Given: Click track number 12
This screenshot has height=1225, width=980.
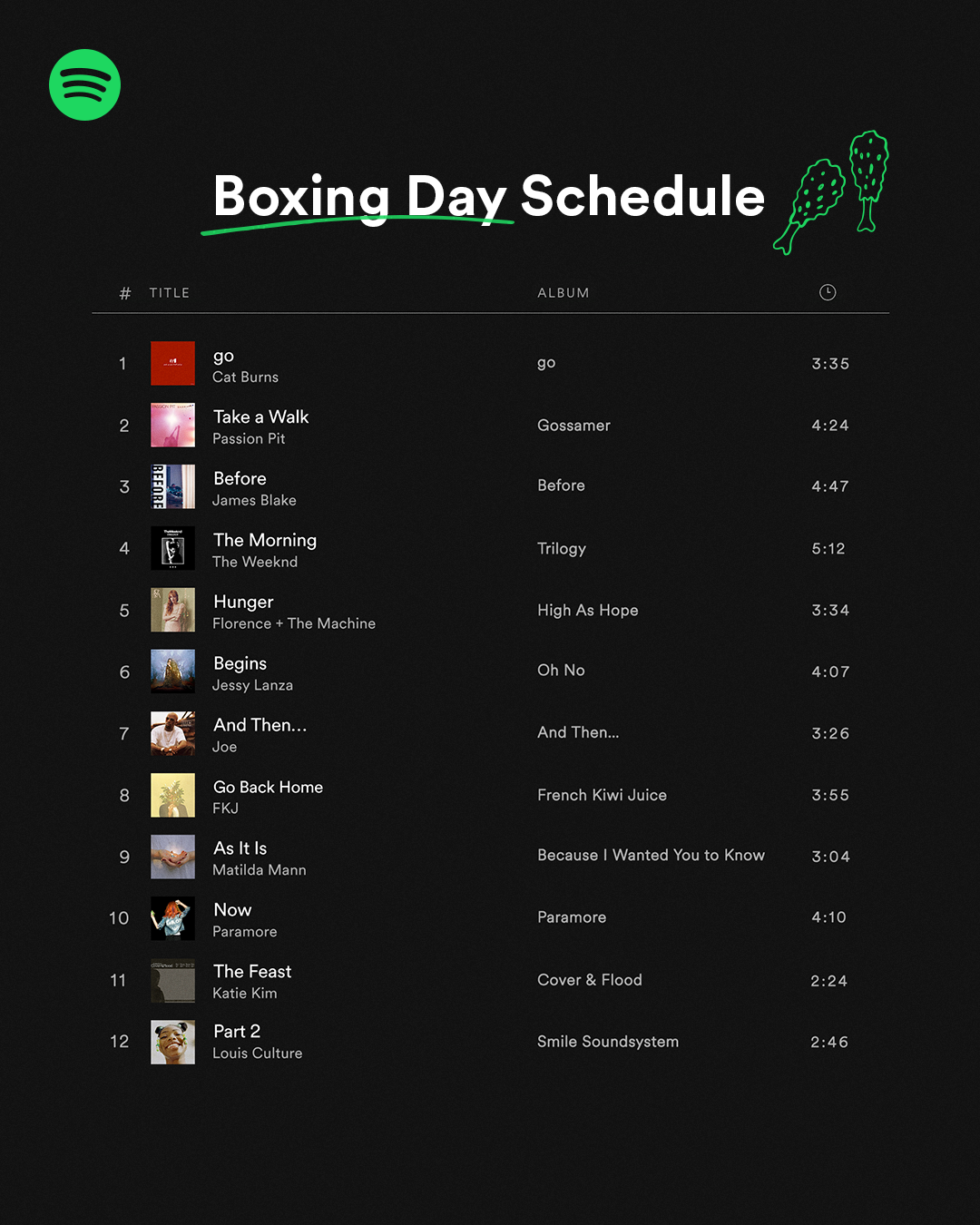Looking at the screenshot, I should click(120, 1042).
